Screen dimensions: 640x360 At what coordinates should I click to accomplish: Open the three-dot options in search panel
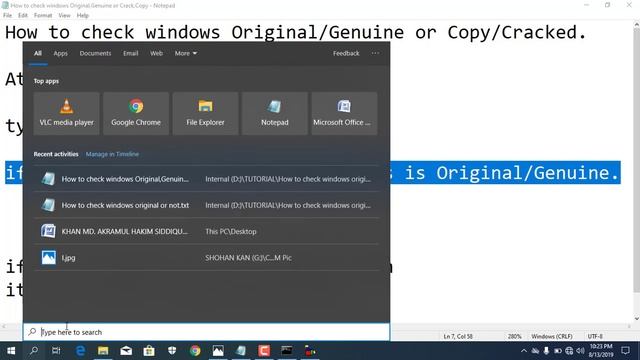(375, 53)
